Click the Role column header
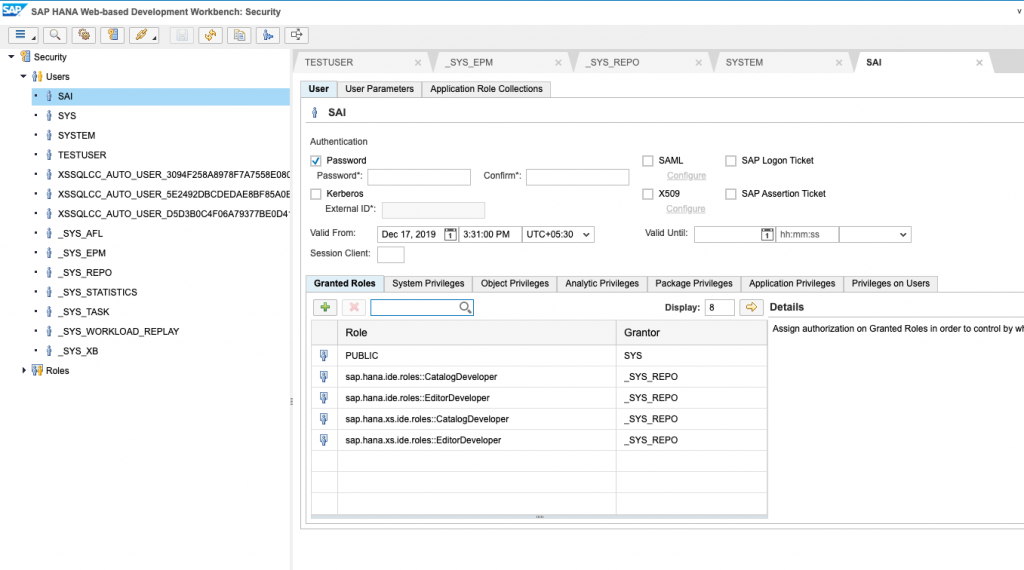Viewport: 1024px width, 570px height. (477, 332)
